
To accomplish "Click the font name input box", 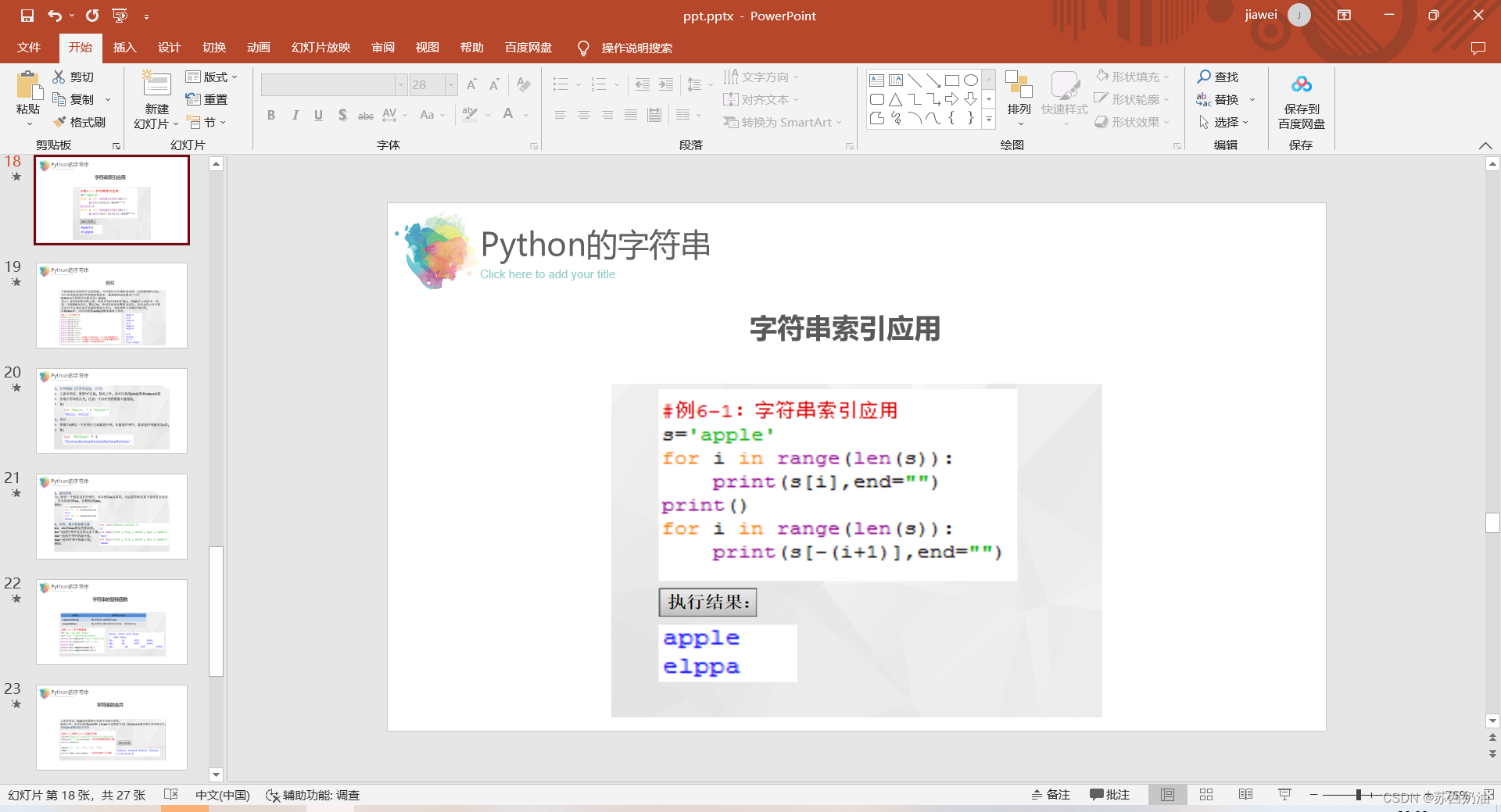I will coord(328,84).
